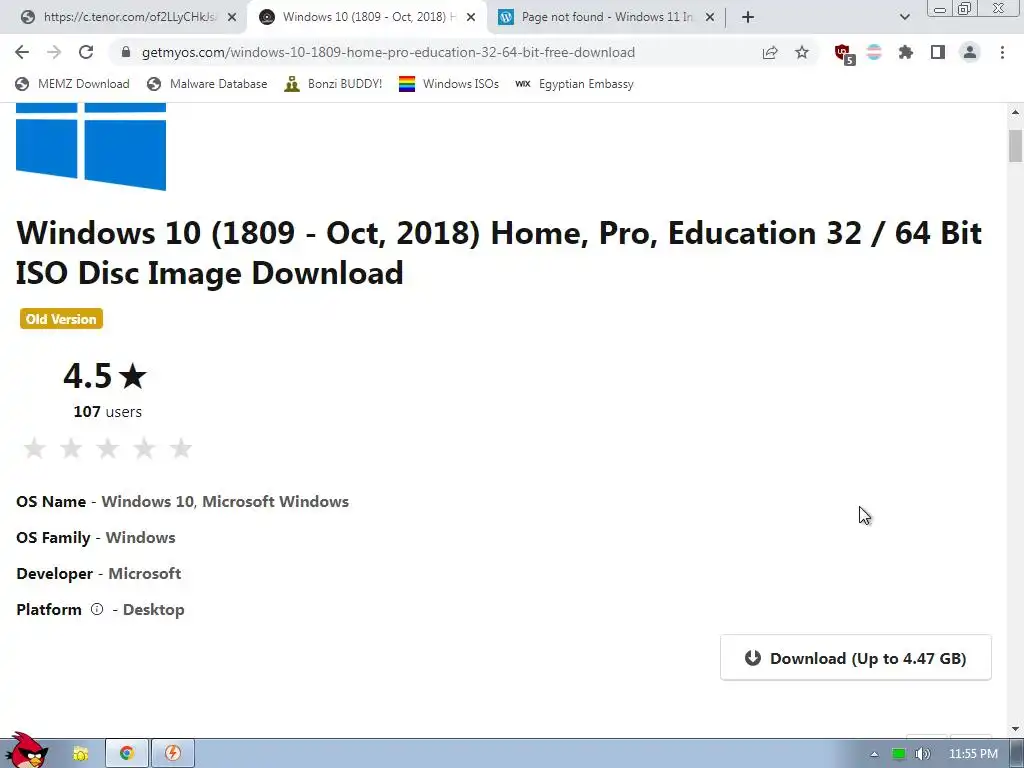This screenshot has height=768, width=1024.
Task: Open the Extensions puzzle menu
Action: (x=906, y=52)
